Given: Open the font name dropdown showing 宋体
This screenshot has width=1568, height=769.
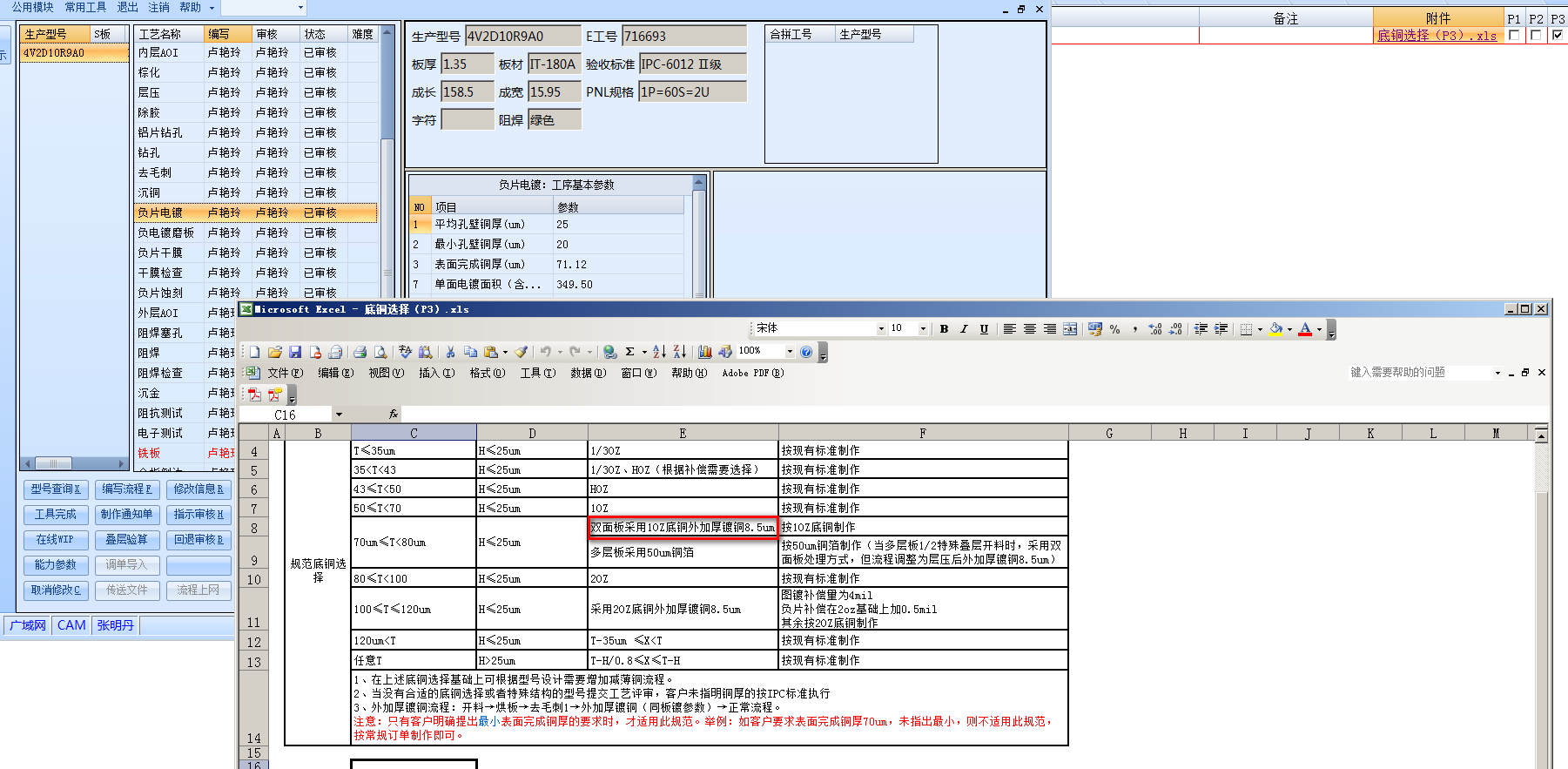Looking at the screenshot, I should click(x=881, y=328).
